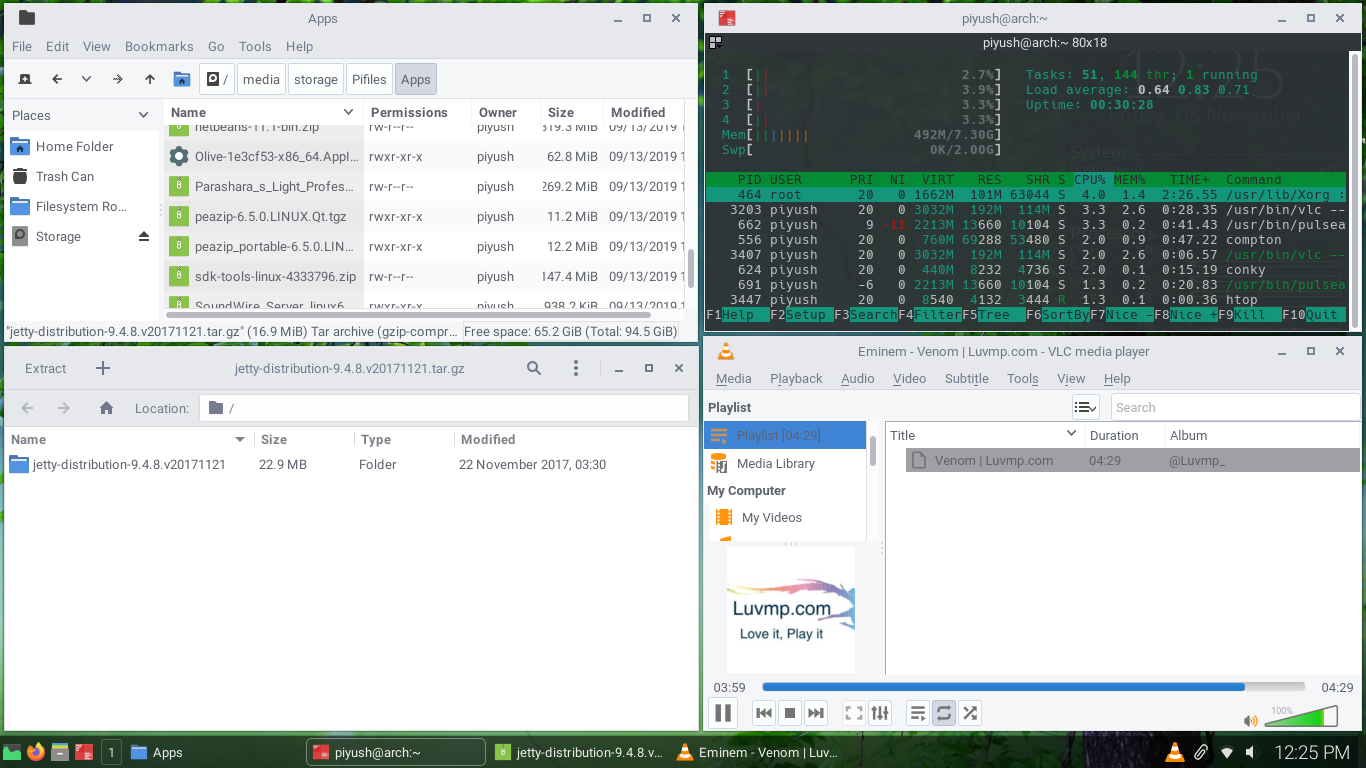
Task: Open the VLC Subtitle menu
Action: click(x=967, y=378)
